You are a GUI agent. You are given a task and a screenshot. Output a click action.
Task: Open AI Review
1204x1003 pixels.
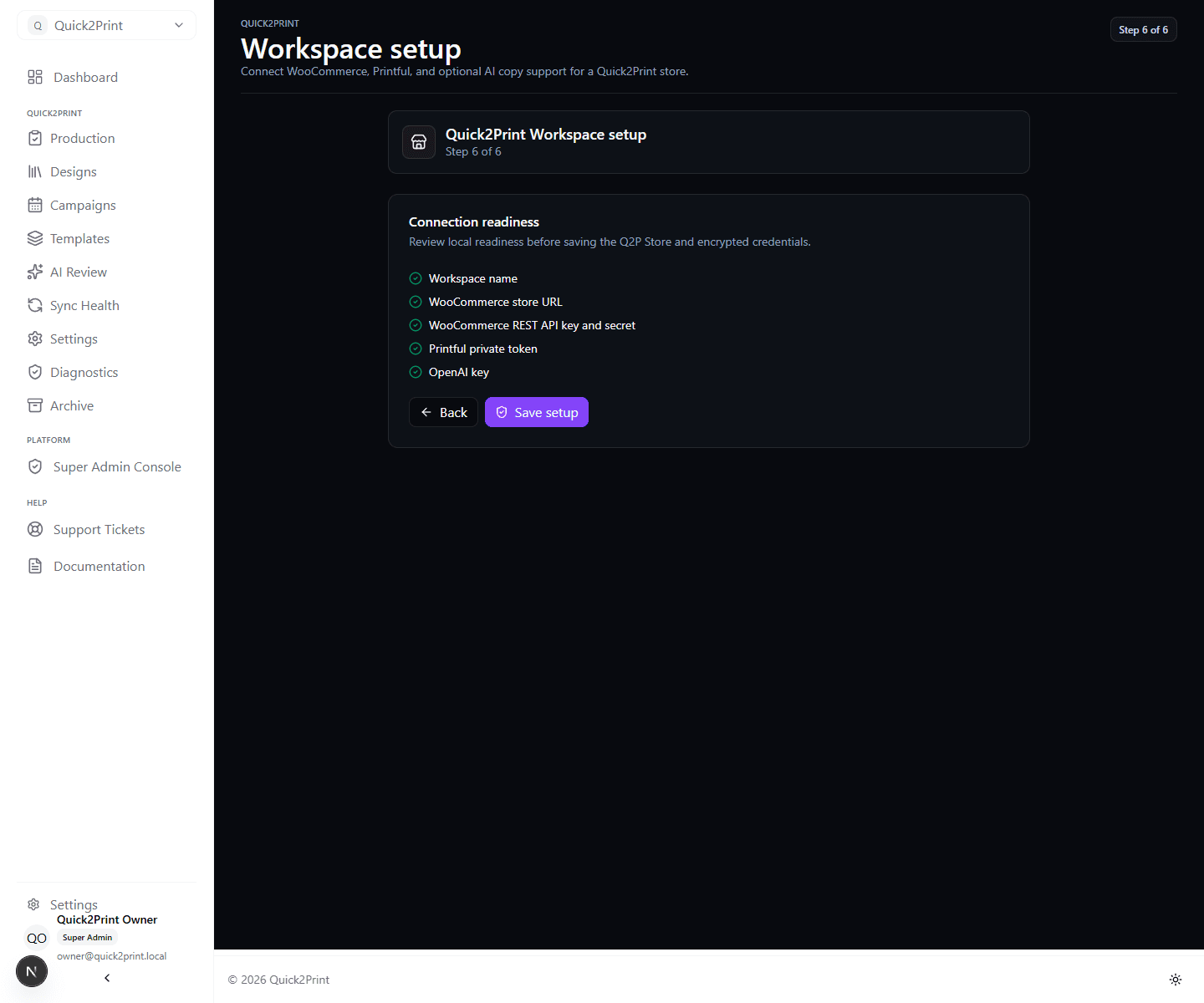pos(106,272)
